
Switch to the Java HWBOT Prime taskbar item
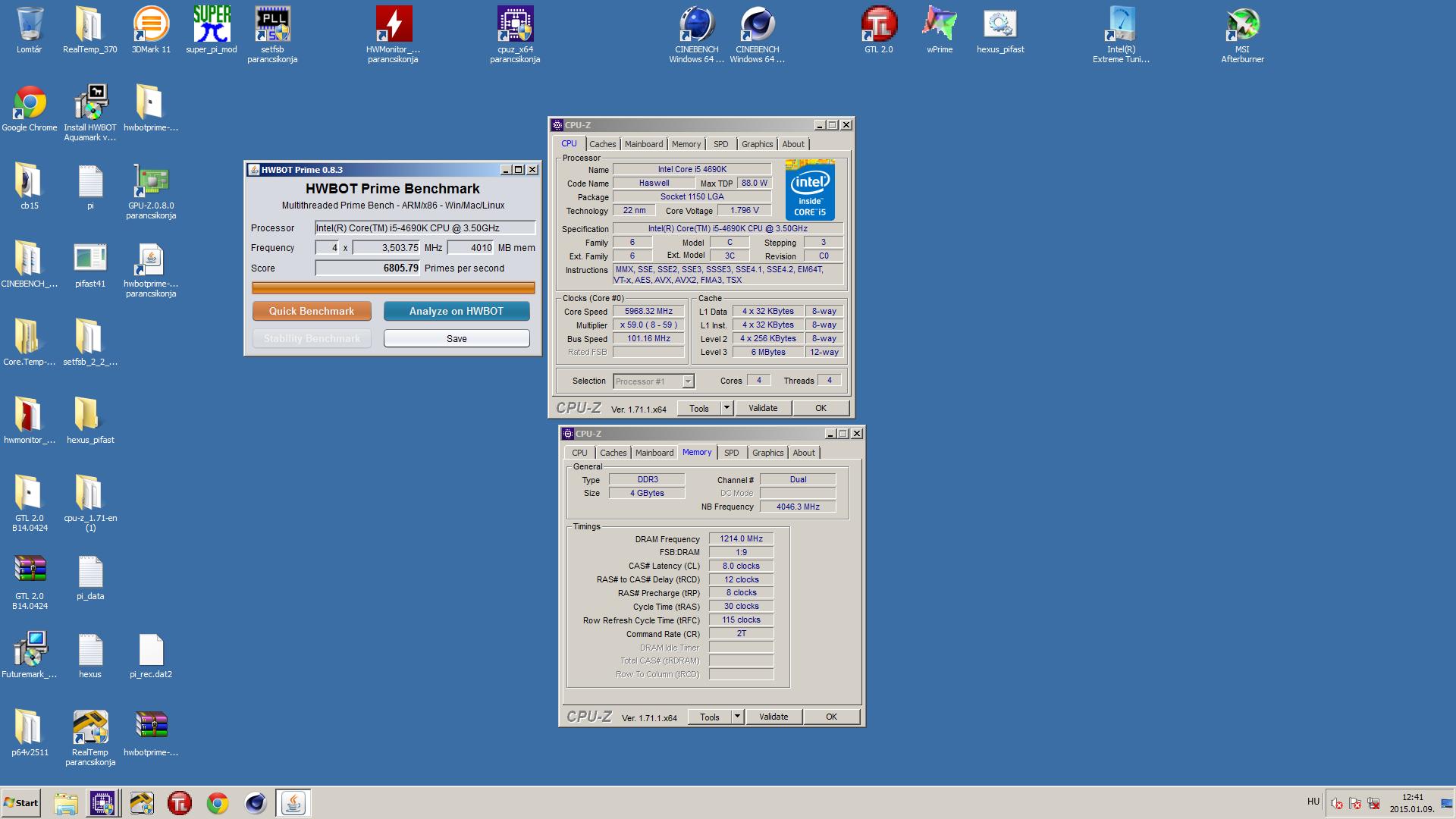293,803
